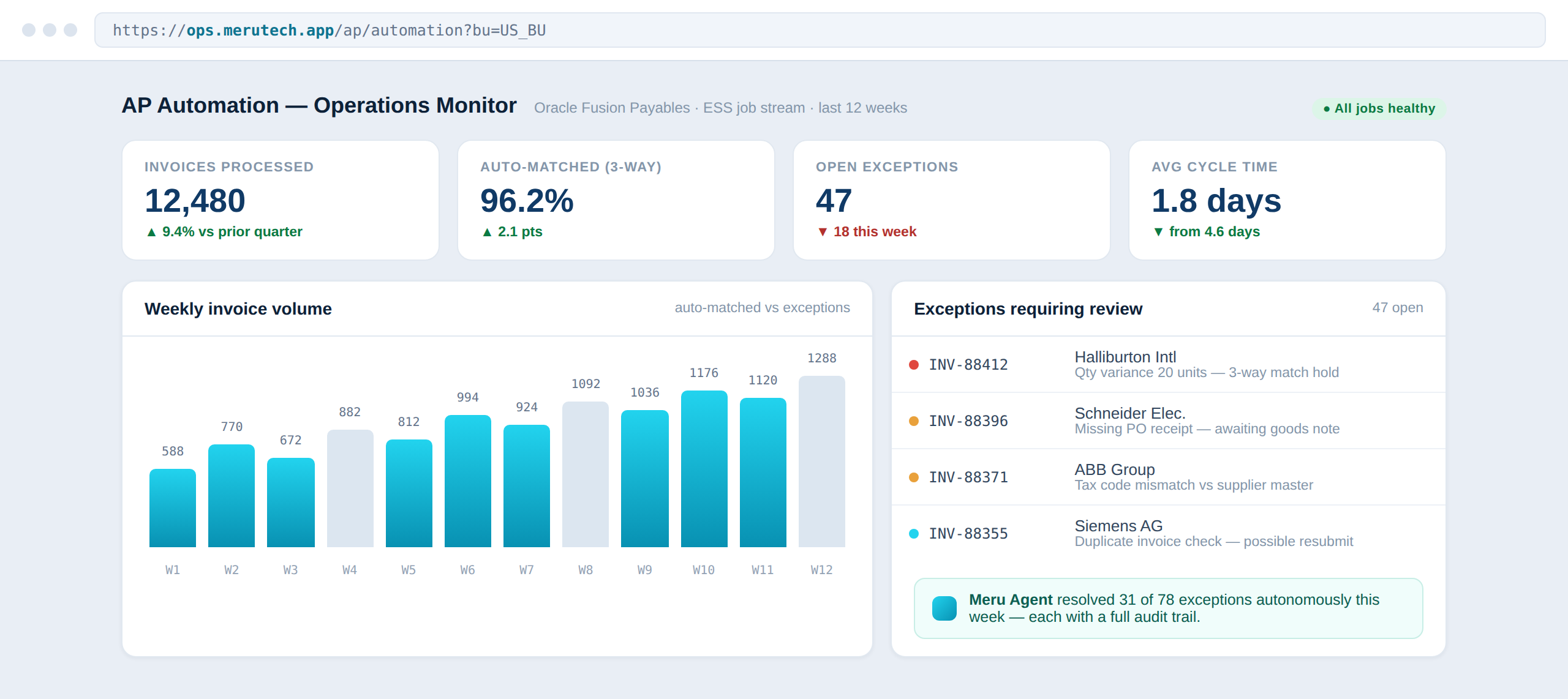Click the Meru Agent teal square icon
This screenshot has width=1568, height=699.
click(944, 608)
